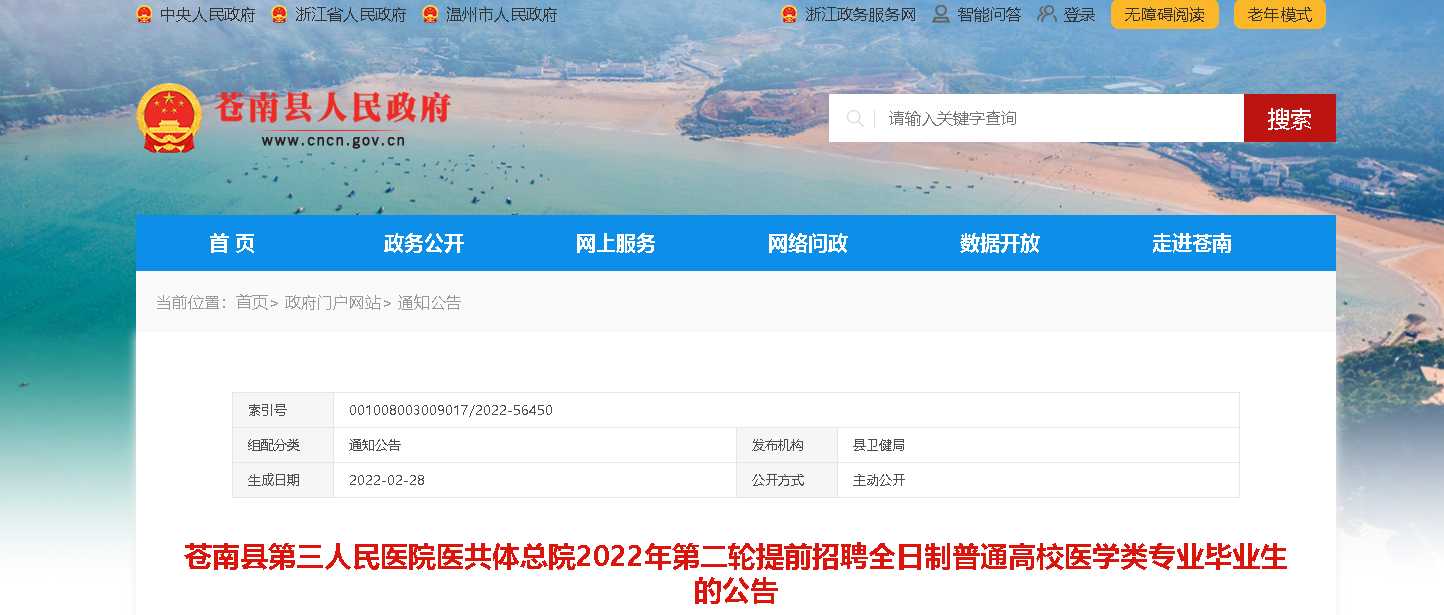The image size is (1444, 615).
Task: Click the 苍南县人民政府 title text
Action: (333, 107)
